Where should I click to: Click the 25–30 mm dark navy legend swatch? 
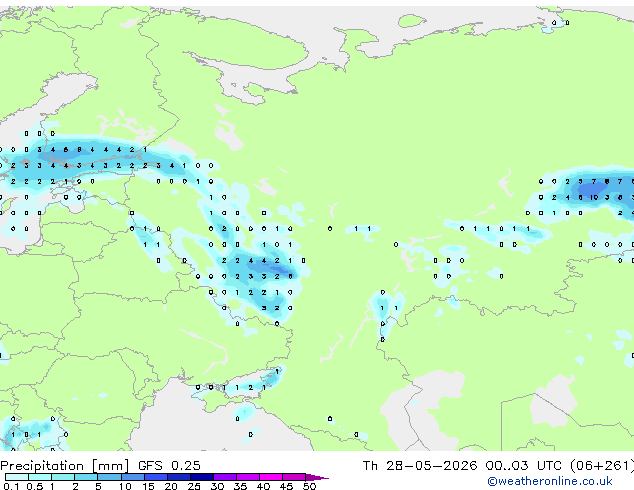(x=202, y=477)
